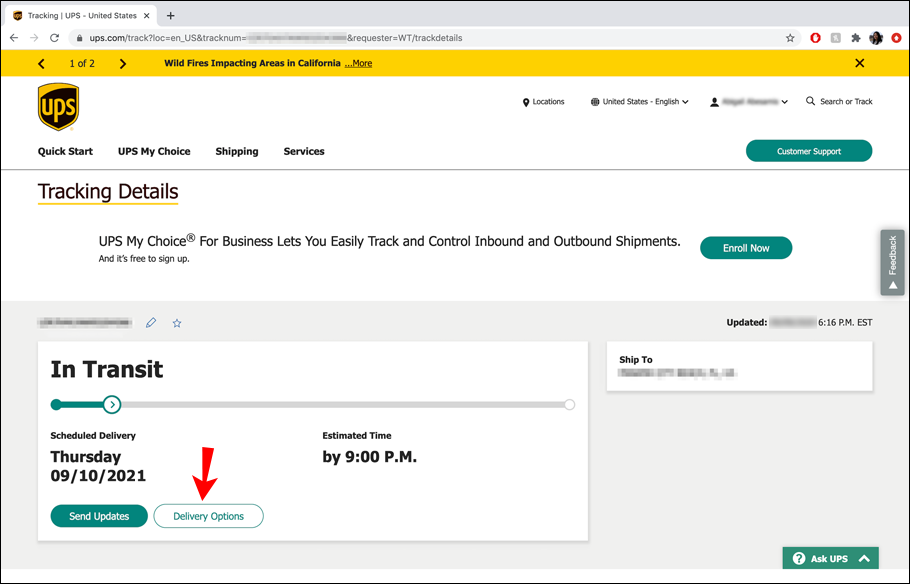Show previous alert with left chevron
Viewport: 910px width, 584px height.
coord(41,64)
